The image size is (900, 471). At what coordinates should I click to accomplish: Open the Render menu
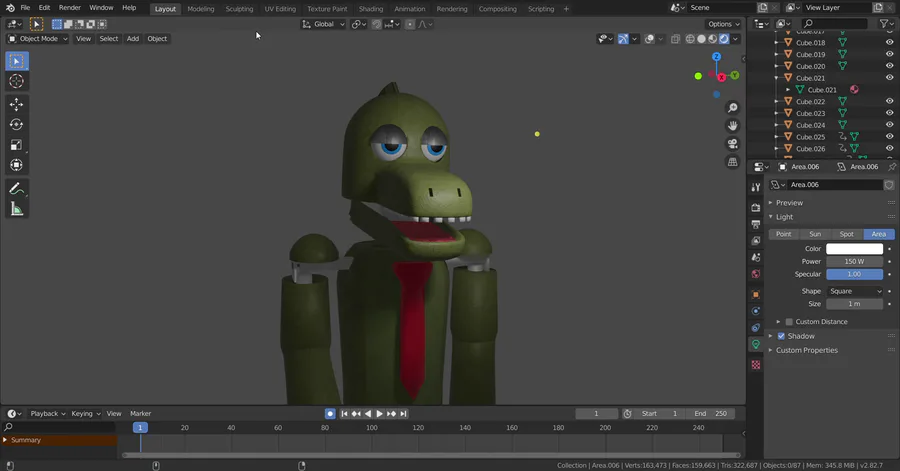click(x=69, y=8)
